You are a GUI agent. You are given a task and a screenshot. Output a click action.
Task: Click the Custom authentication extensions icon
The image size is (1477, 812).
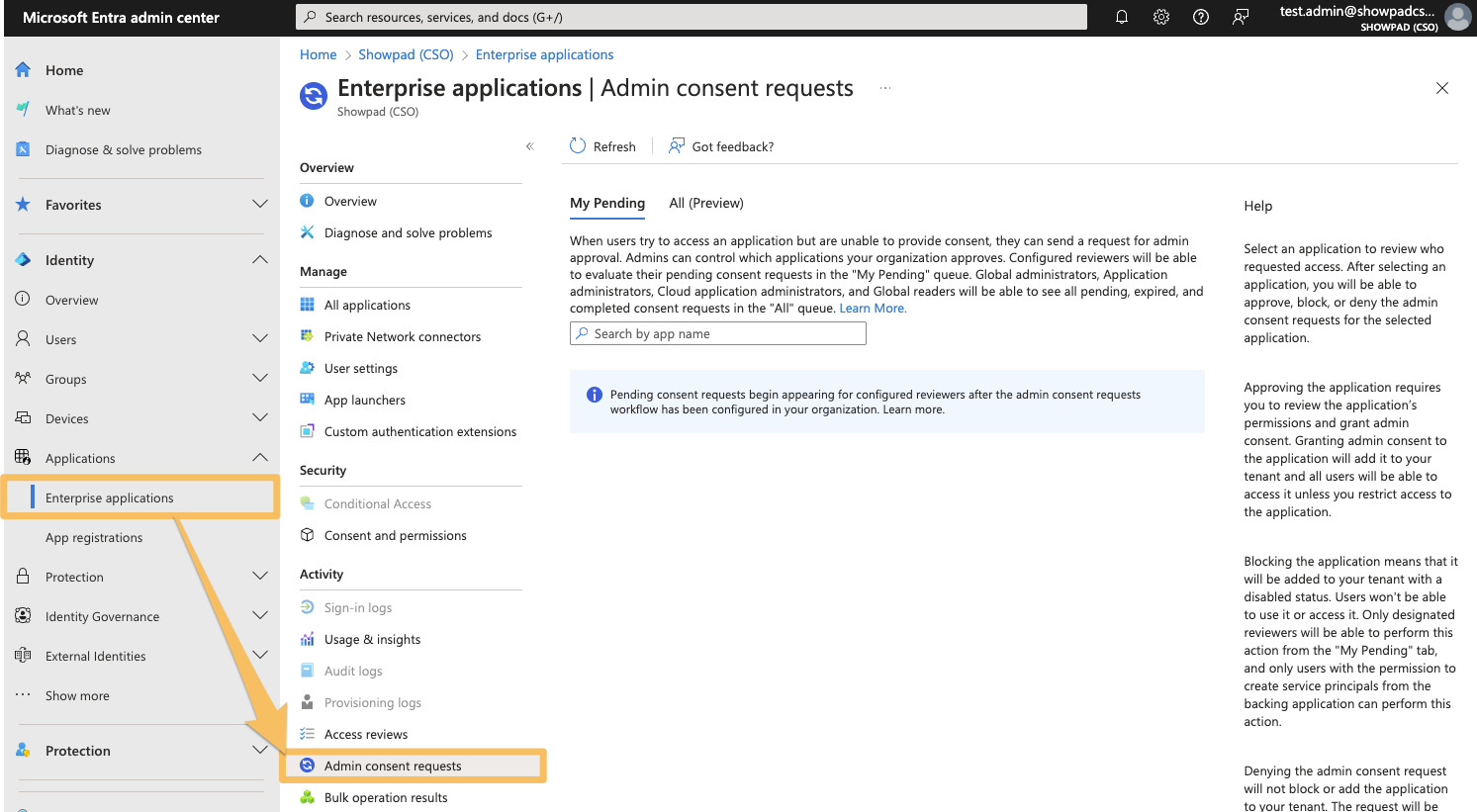coord(308,431)
